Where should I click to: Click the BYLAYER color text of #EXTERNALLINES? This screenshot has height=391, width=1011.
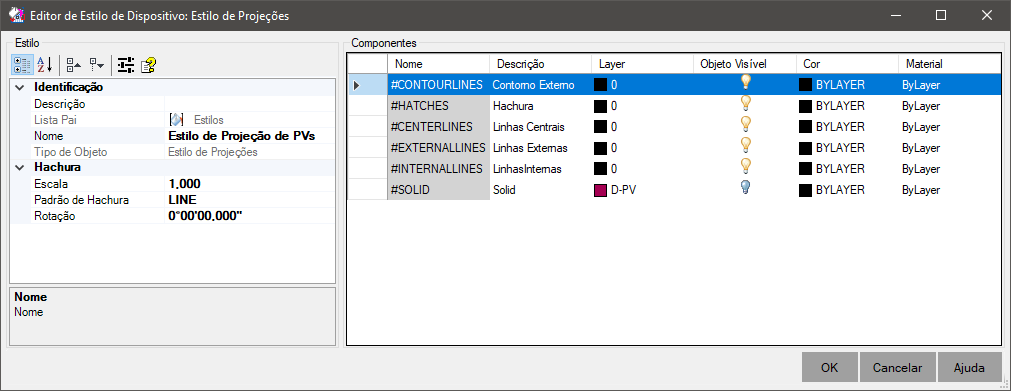click(840, 148)
